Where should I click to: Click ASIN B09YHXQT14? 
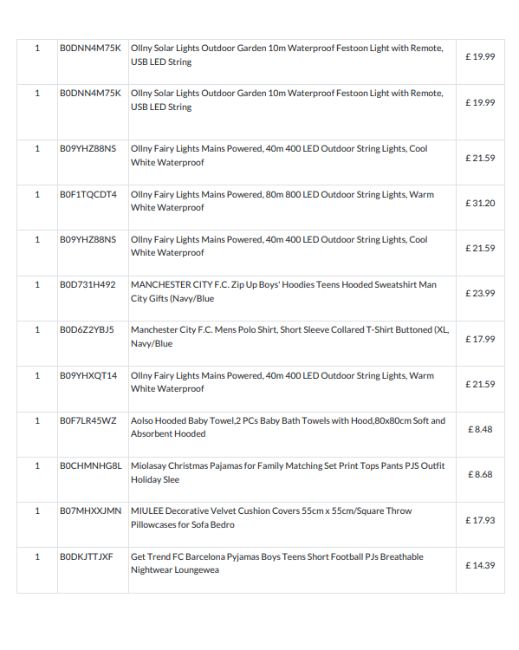[88, 376]
